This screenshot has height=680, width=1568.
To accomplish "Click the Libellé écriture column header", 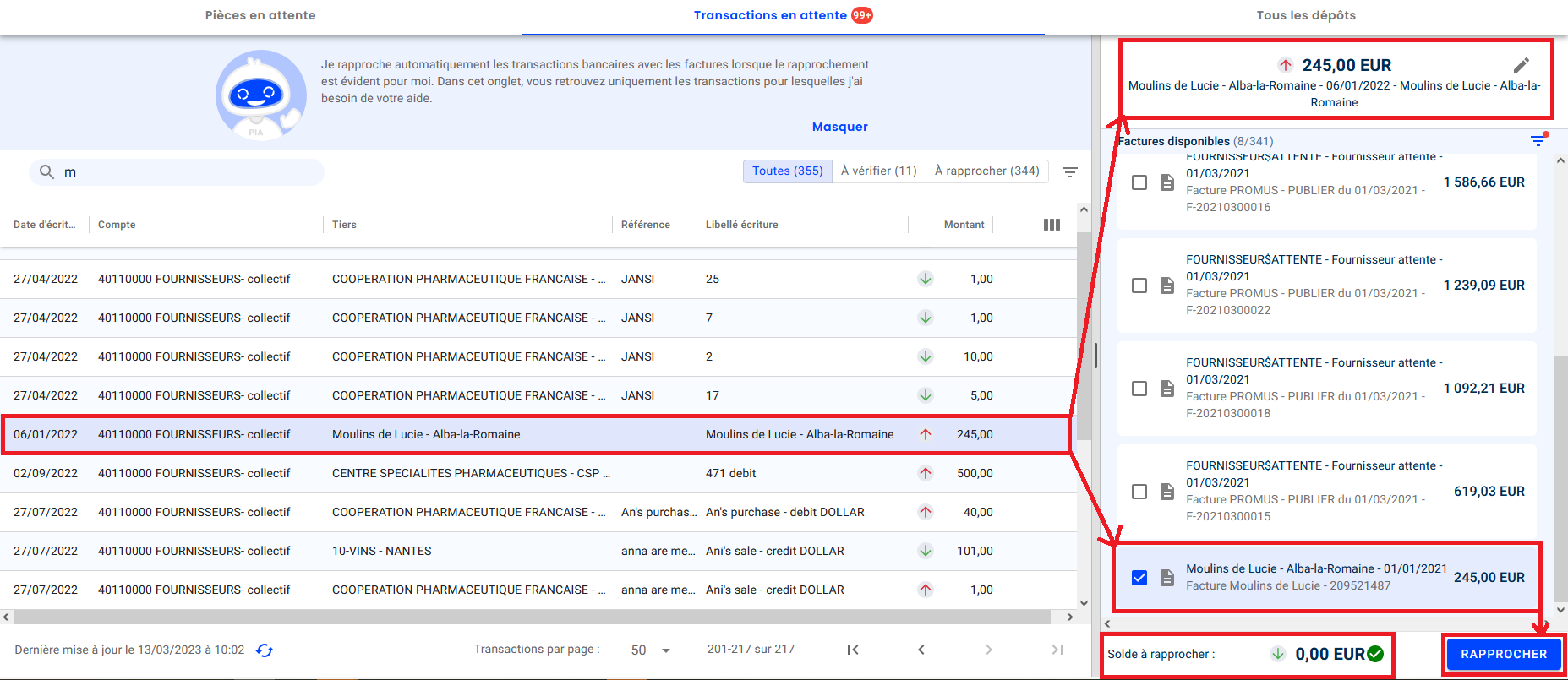I will click(741, 225).
